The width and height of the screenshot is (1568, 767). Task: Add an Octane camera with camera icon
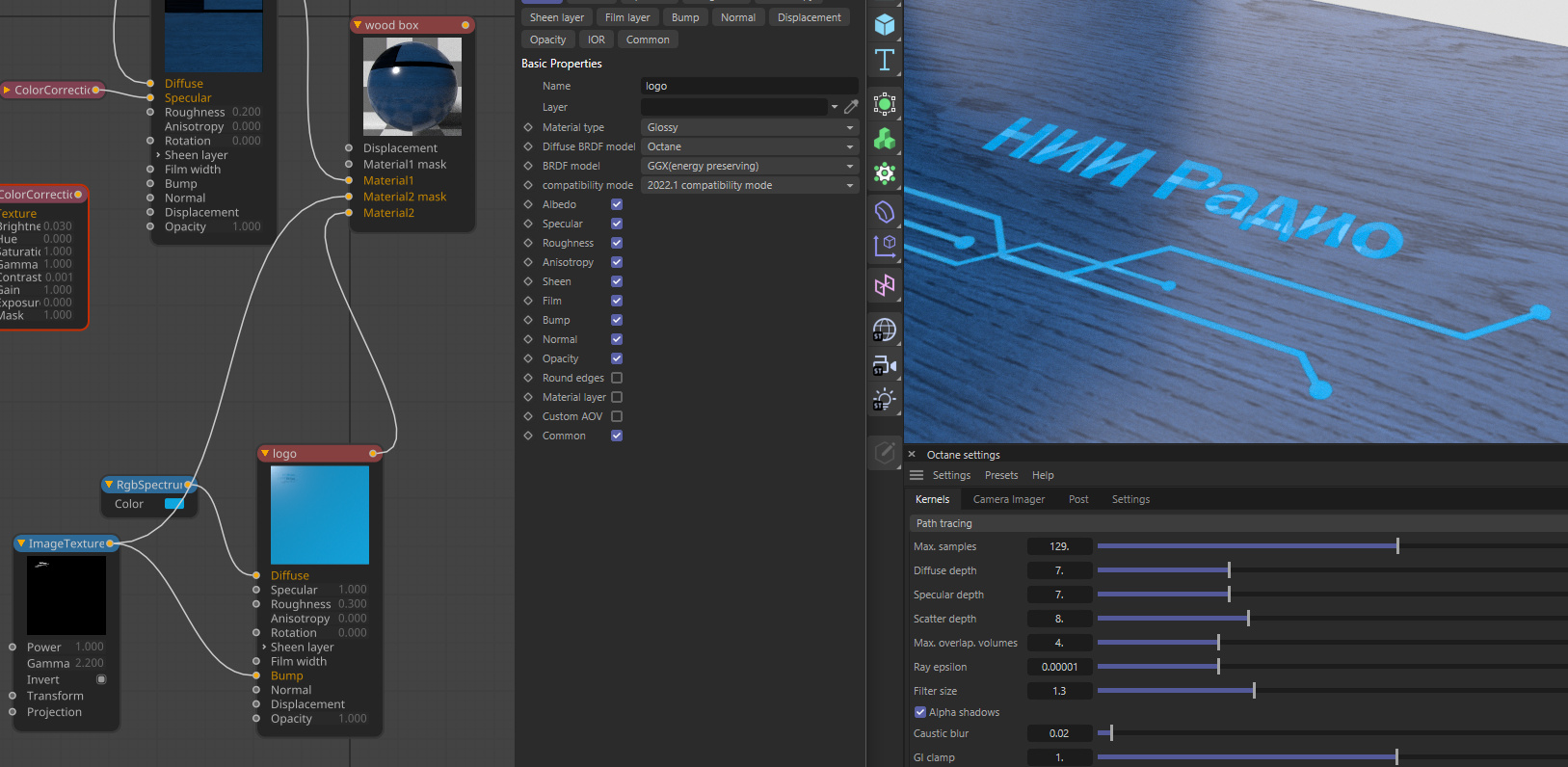[884, 365]
